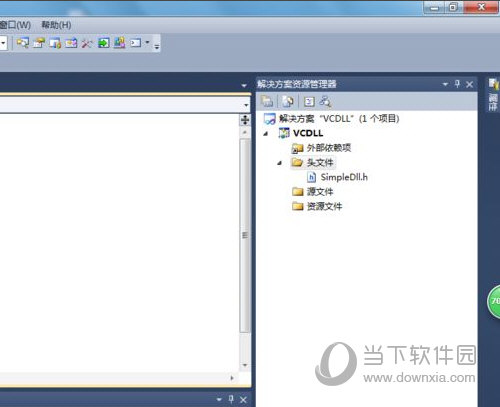Open the collapsed side tab at right edge

click(x=493, y=95)
